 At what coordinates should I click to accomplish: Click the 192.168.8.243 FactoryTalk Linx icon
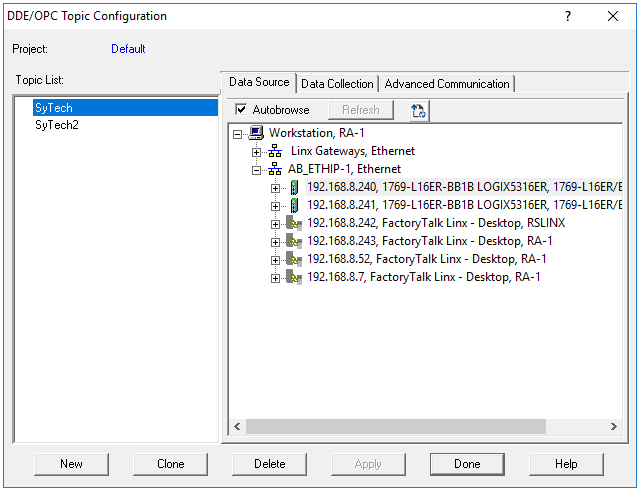[x=294, y=241]
